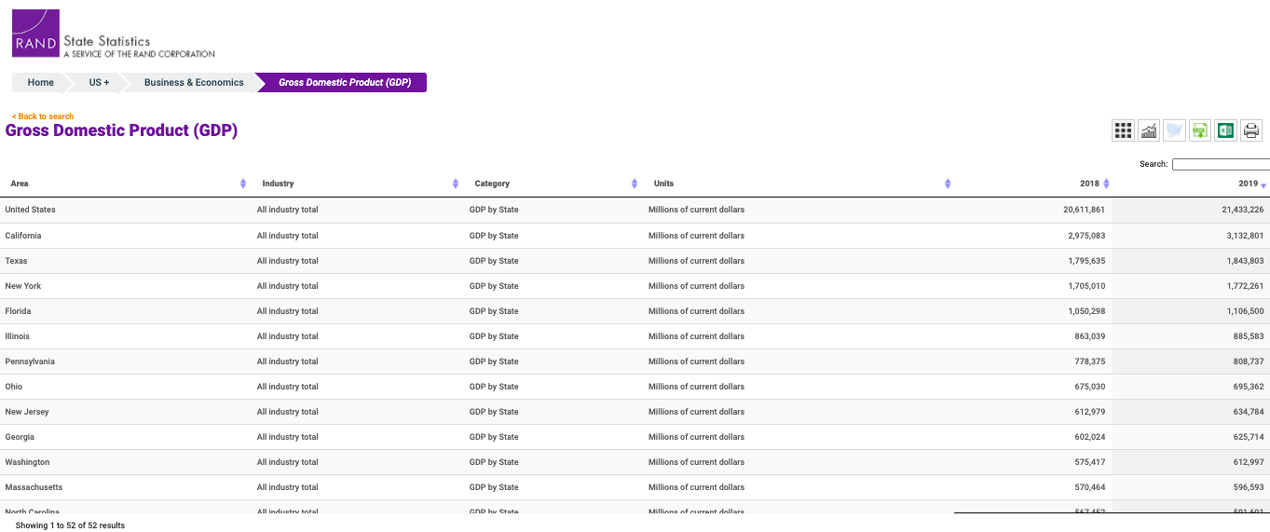1270x532 pixels.
Task: Sort by Units column arrows
Action: 948,184
